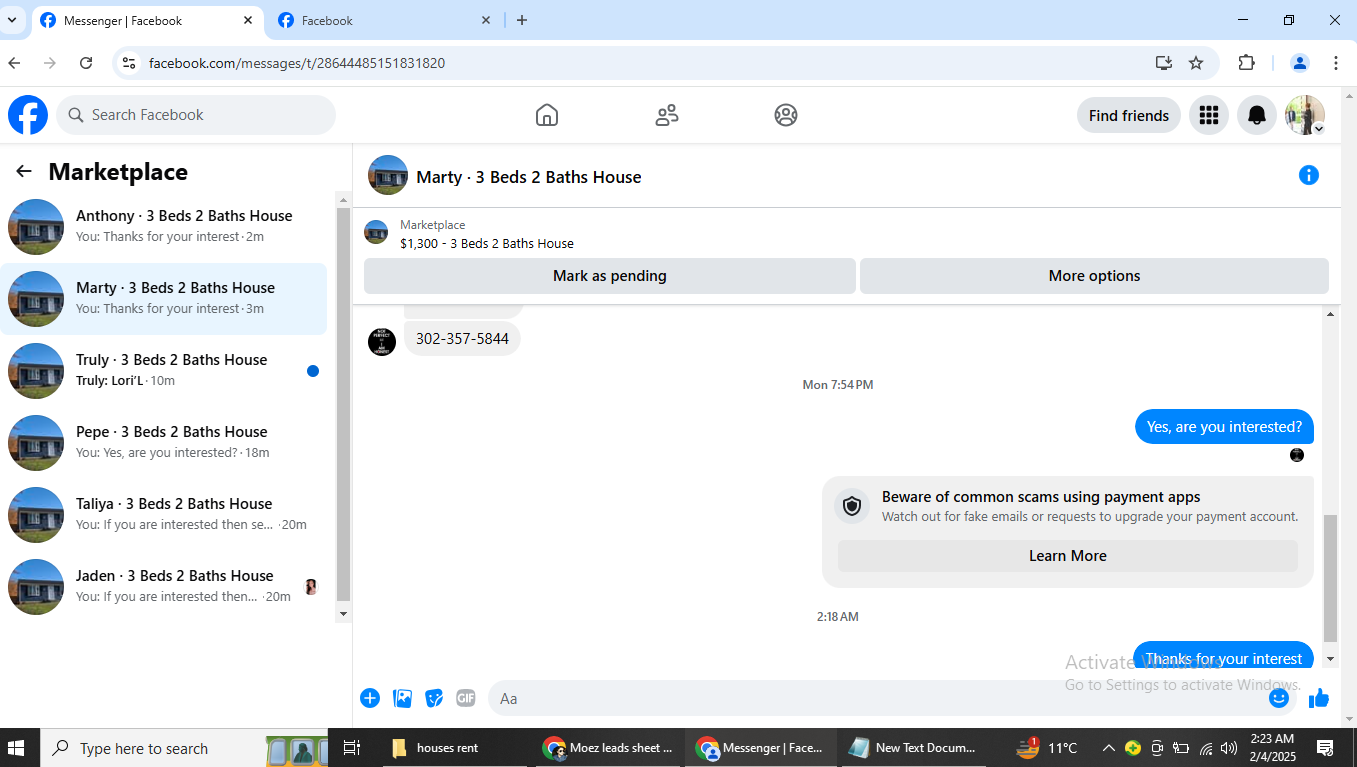Click the browser address bar URL
Image resolution: width=1357 pixels, height=767 pixels.
pyautogui.click(x=297, y=63)
